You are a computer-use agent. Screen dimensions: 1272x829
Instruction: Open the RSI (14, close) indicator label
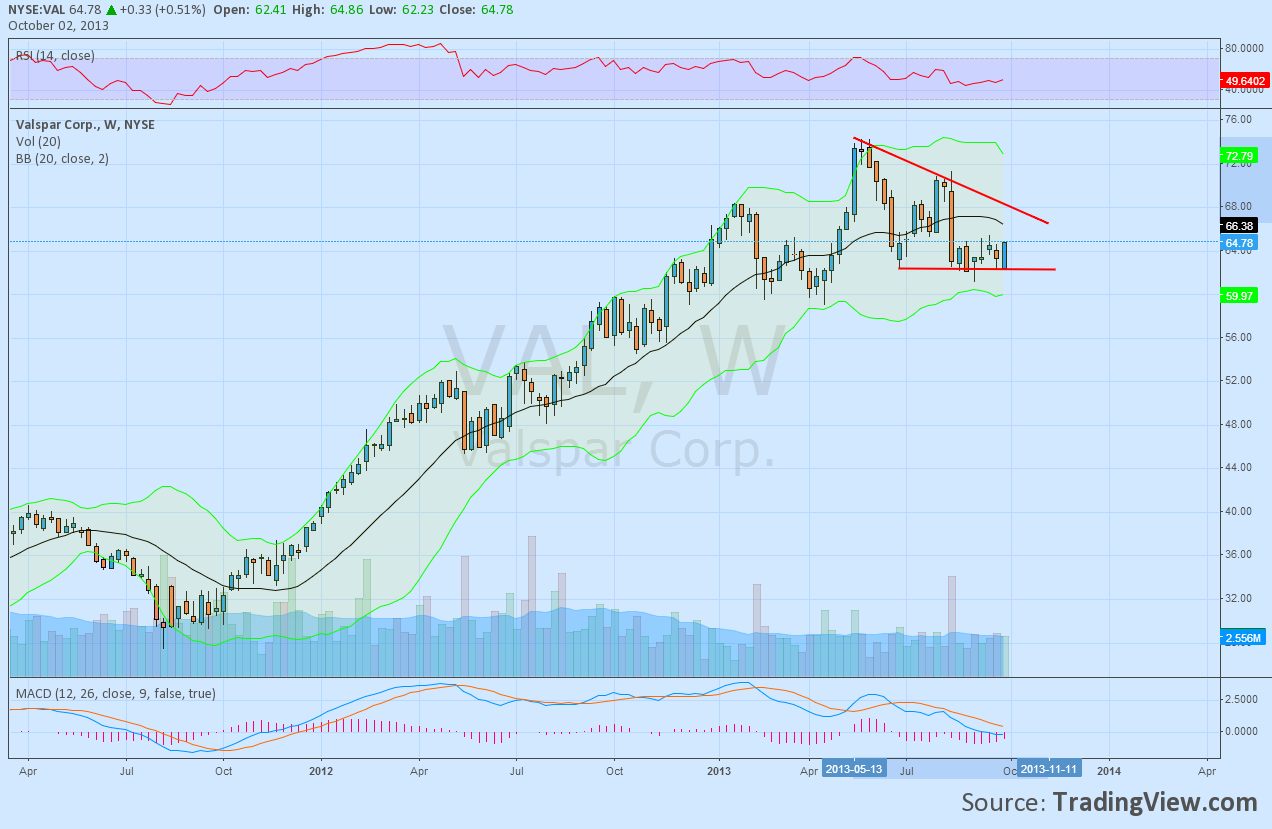pos(55,56)
